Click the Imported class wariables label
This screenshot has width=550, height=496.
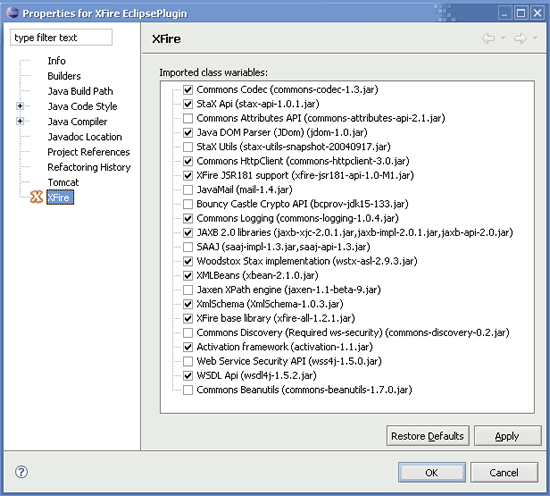(214, 73)
